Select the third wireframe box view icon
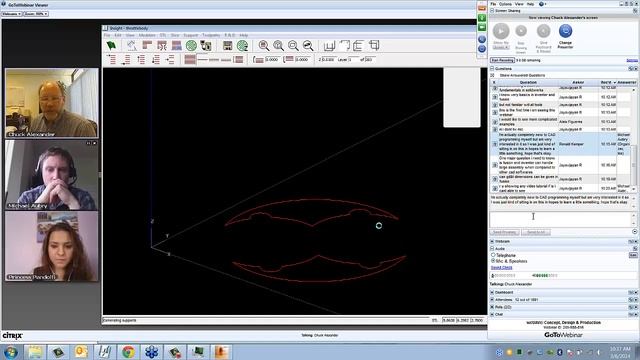 tap(358, 45)
